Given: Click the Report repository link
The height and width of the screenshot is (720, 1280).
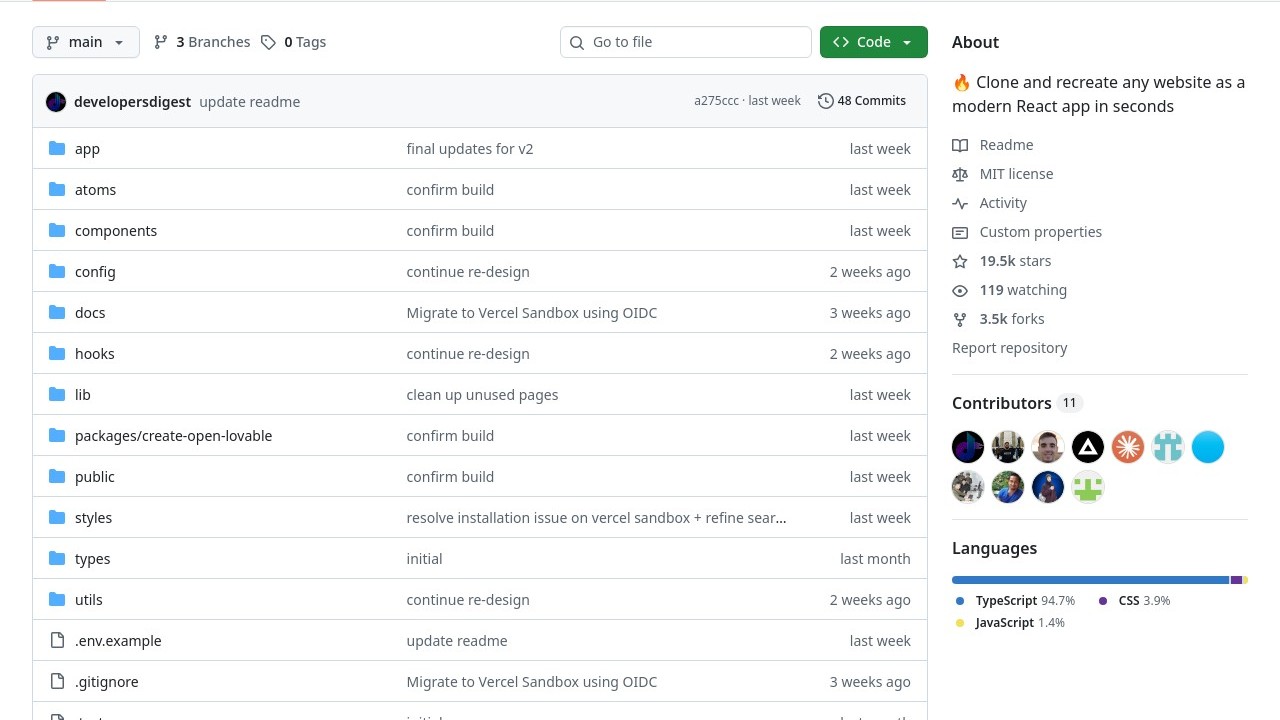Looking at the screenshot, I should pos(1009,348).
